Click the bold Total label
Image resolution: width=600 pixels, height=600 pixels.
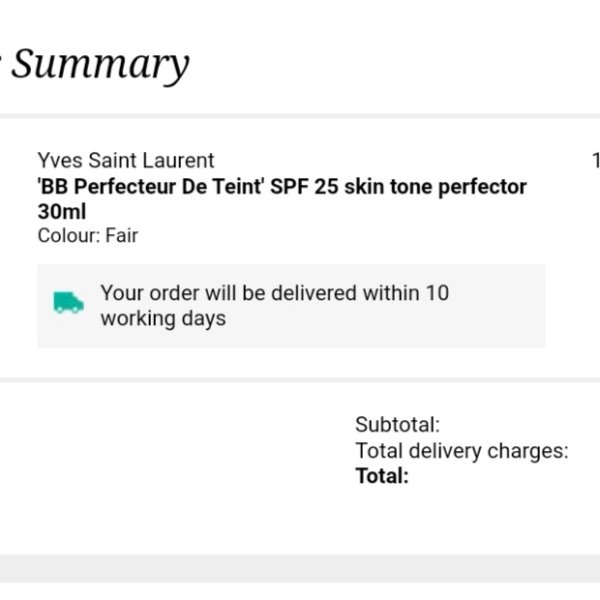382,476
